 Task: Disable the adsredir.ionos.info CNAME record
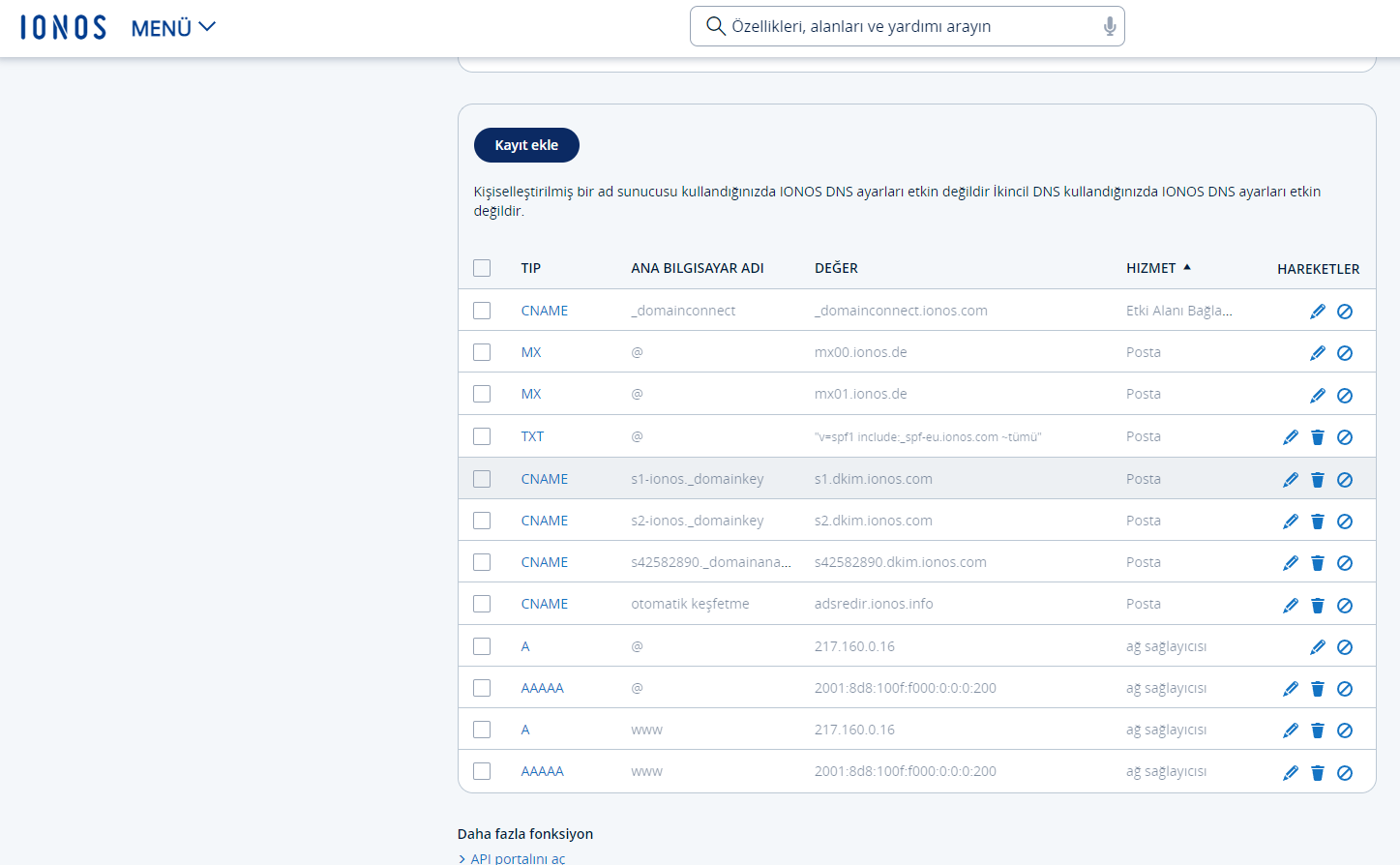(1345, 605)
